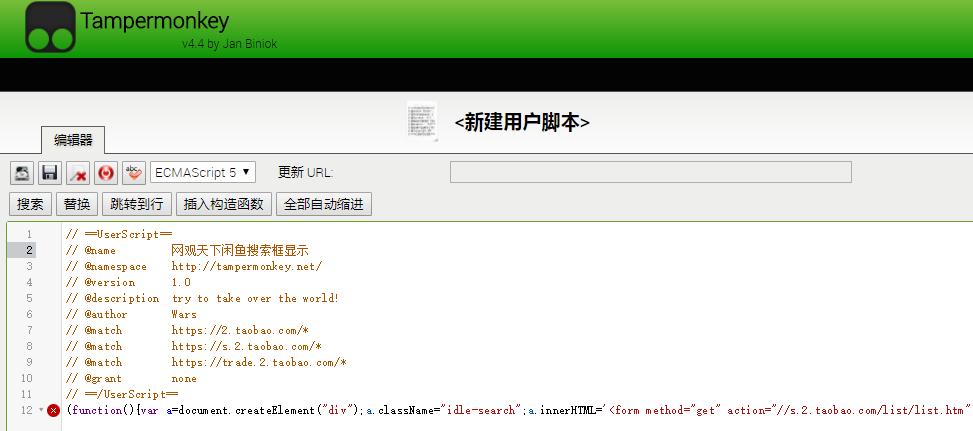Run the abc syntax check icon
973x431 pixels.
(x=134, y=173)
